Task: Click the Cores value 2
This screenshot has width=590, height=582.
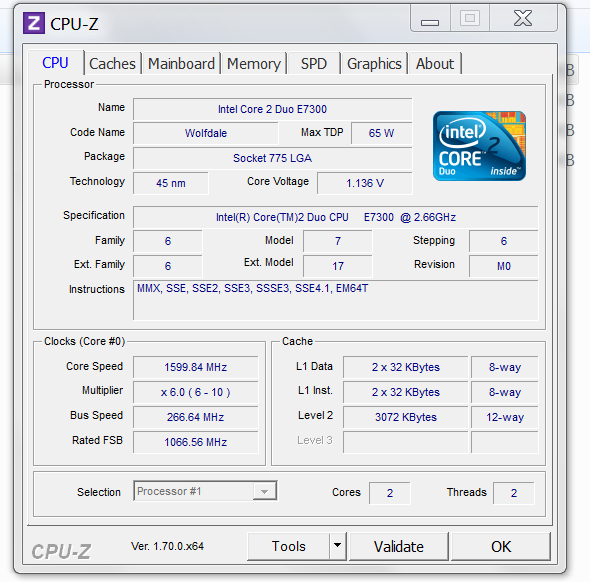Action: pyautogui.click(x=390, y=493)
